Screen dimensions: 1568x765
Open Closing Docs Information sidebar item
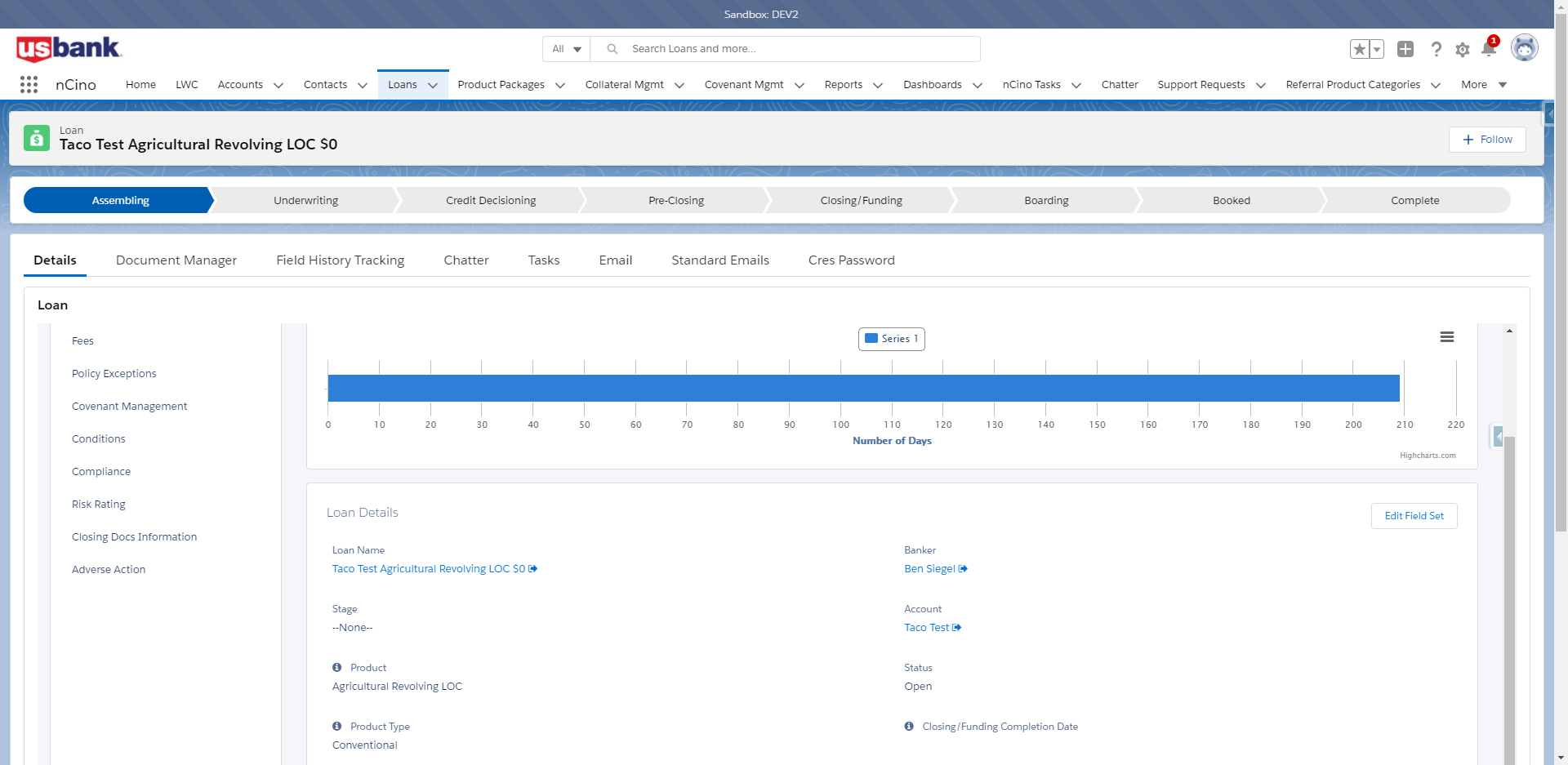pyautogui.click(x=134, y=537)
